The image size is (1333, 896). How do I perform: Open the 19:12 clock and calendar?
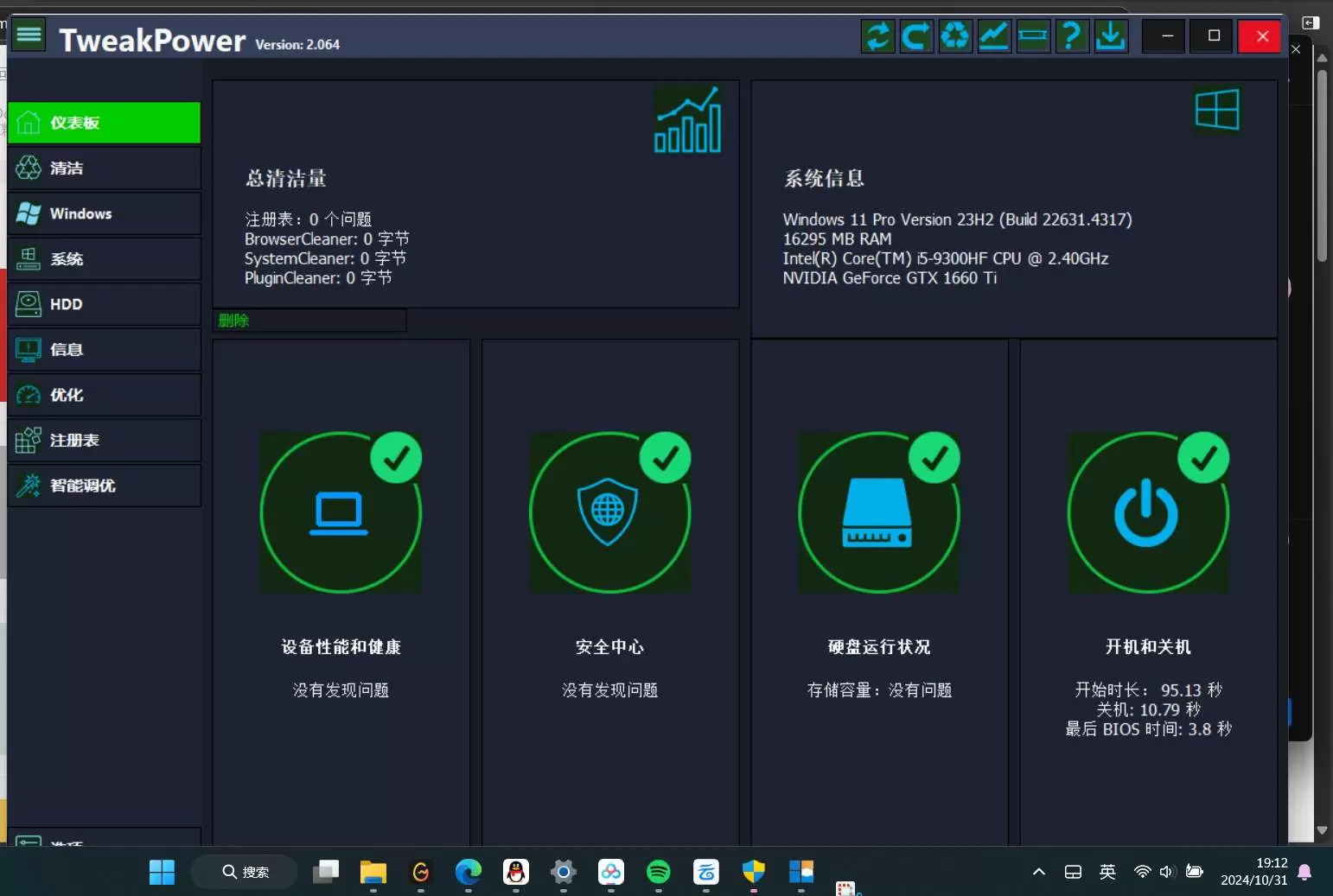point(1254,872)
